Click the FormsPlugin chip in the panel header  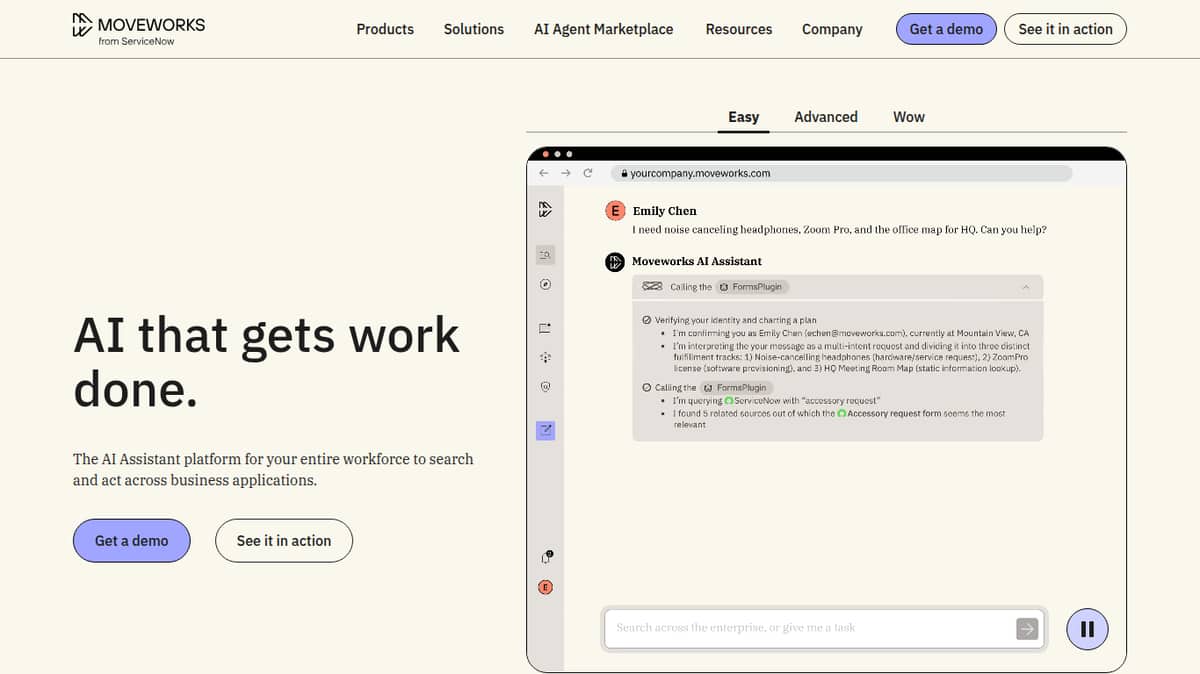(x=752, y=287)
